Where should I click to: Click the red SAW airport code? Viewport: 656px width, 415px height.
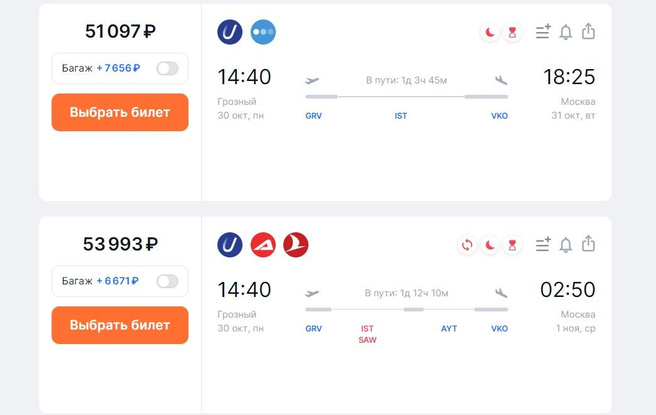coord(367,340)
